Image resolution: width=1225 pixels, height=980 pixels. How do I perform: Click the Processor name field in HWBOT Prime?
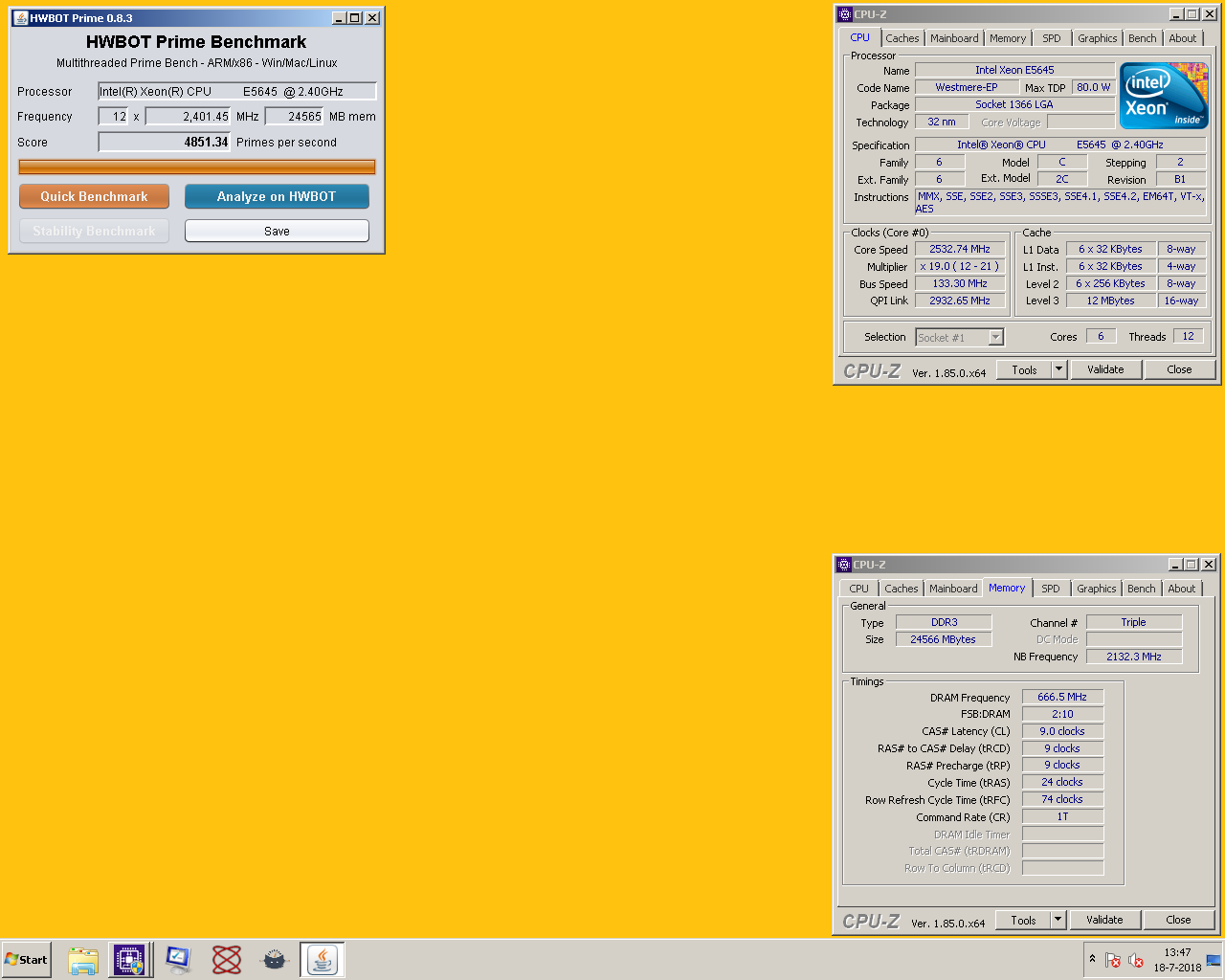click(237, 91)
